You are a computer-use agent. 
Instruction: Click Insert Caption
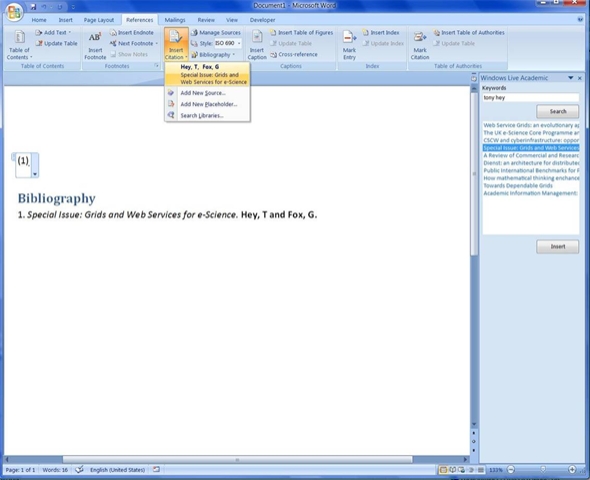coord(257,45)
